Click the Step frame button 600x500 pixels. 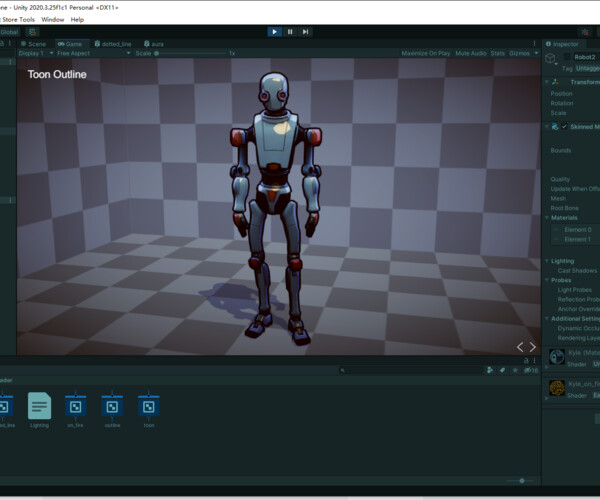pos(305,32)
